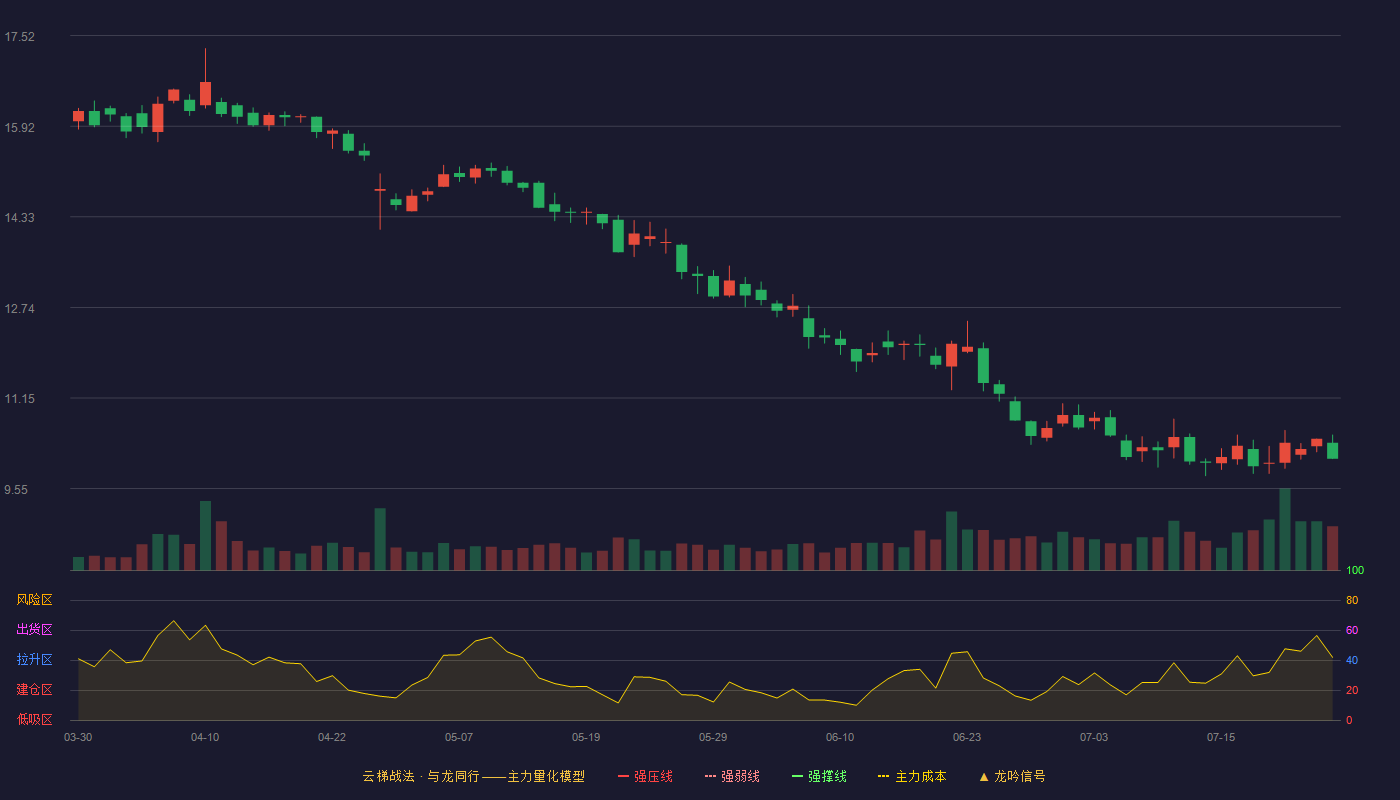The height and width of the screenshot is (800, 1400).
Task: Toggle the 强弱线 legend dashed icon
Action: click(710, 776)
